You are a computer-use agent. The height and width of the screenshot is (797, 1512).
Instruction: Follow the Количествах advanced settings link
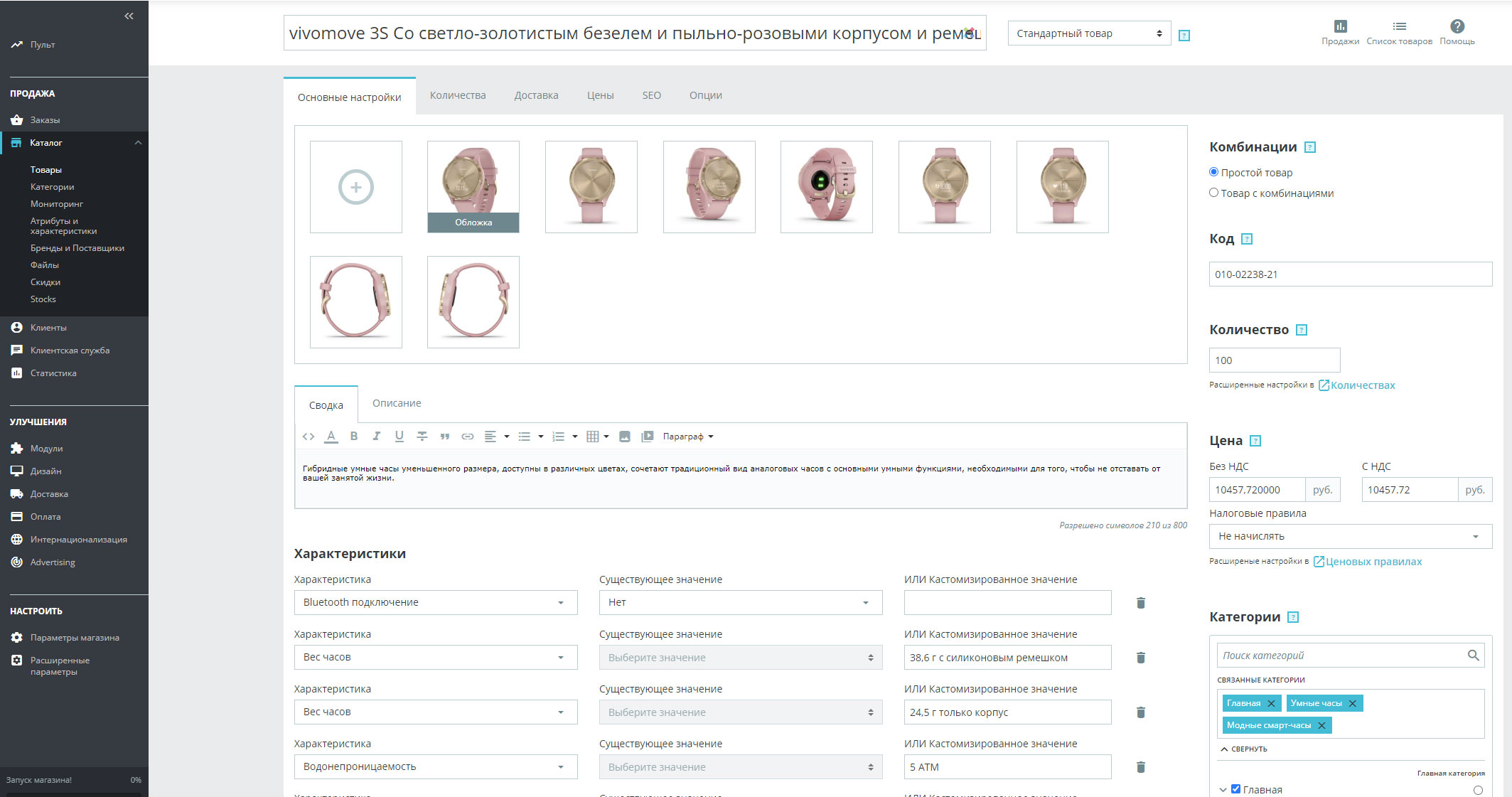(x=1357, y=385)
